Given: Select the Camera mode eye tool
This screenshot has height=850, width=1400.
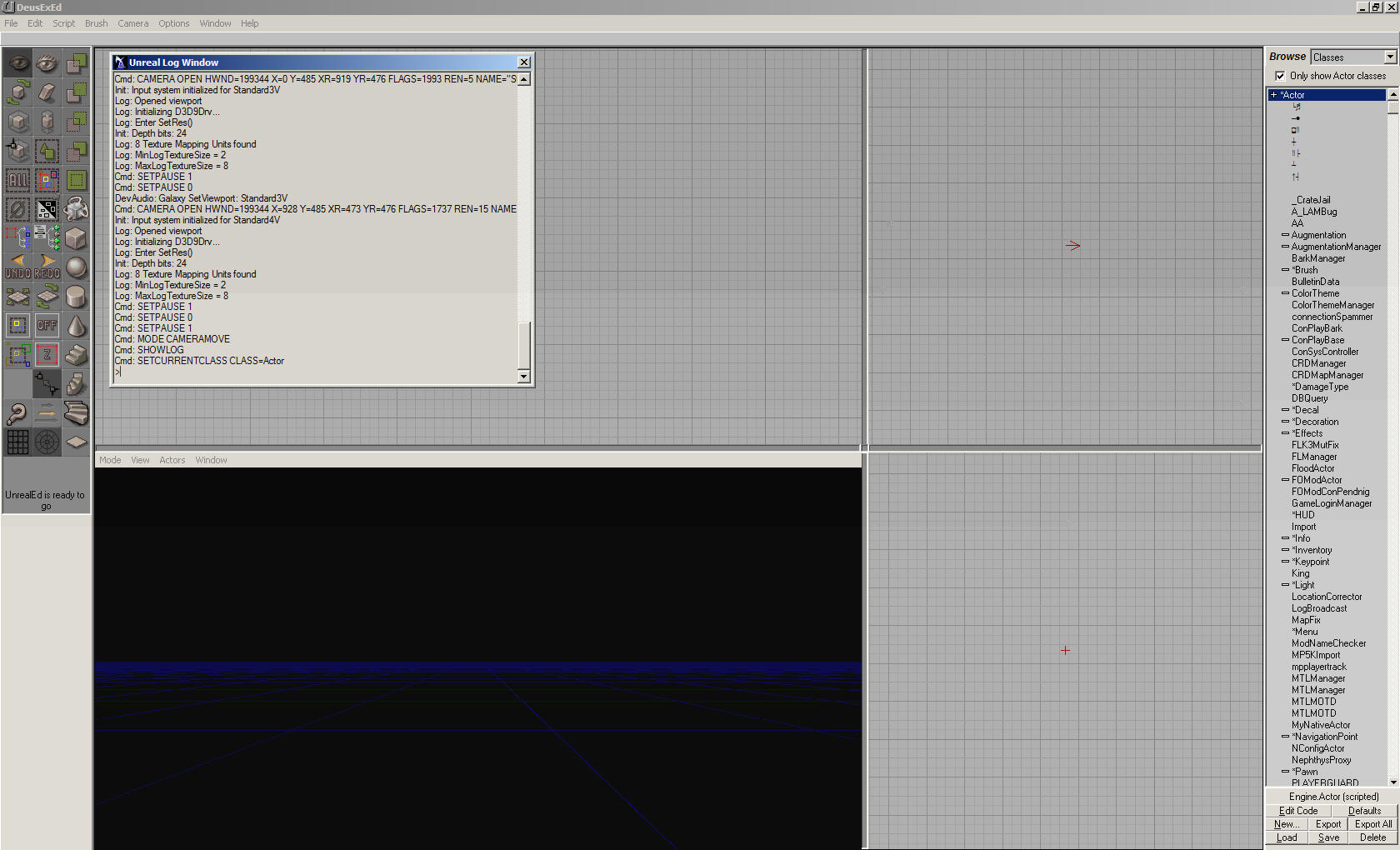Looking at the screenshot, I should coord(18,63).
